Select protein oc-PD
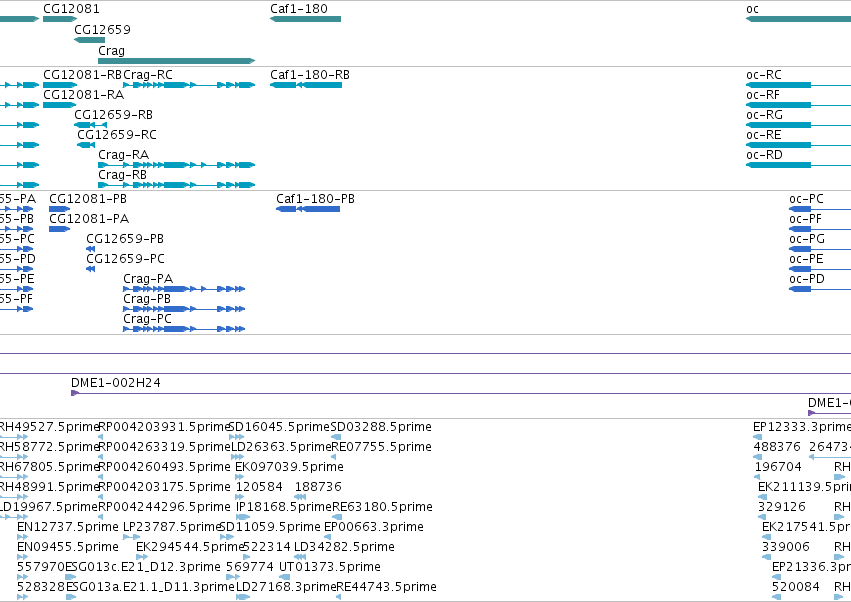Screen dimensions: 851x602 pyautogui.click(x=820, y=289)
